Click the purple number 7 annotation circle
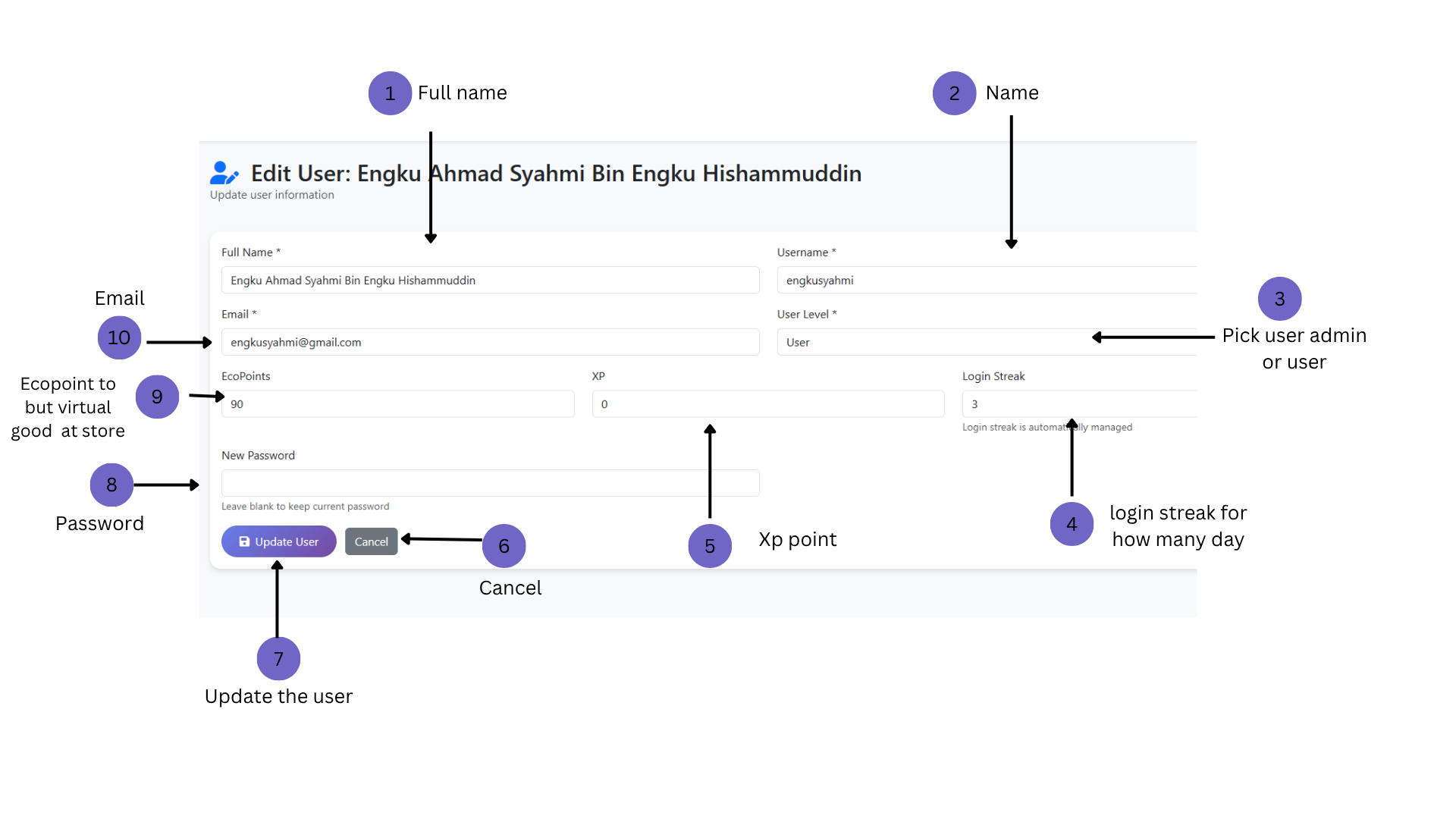The height and width of the screenshot is (819, 1456). (278, 659)
